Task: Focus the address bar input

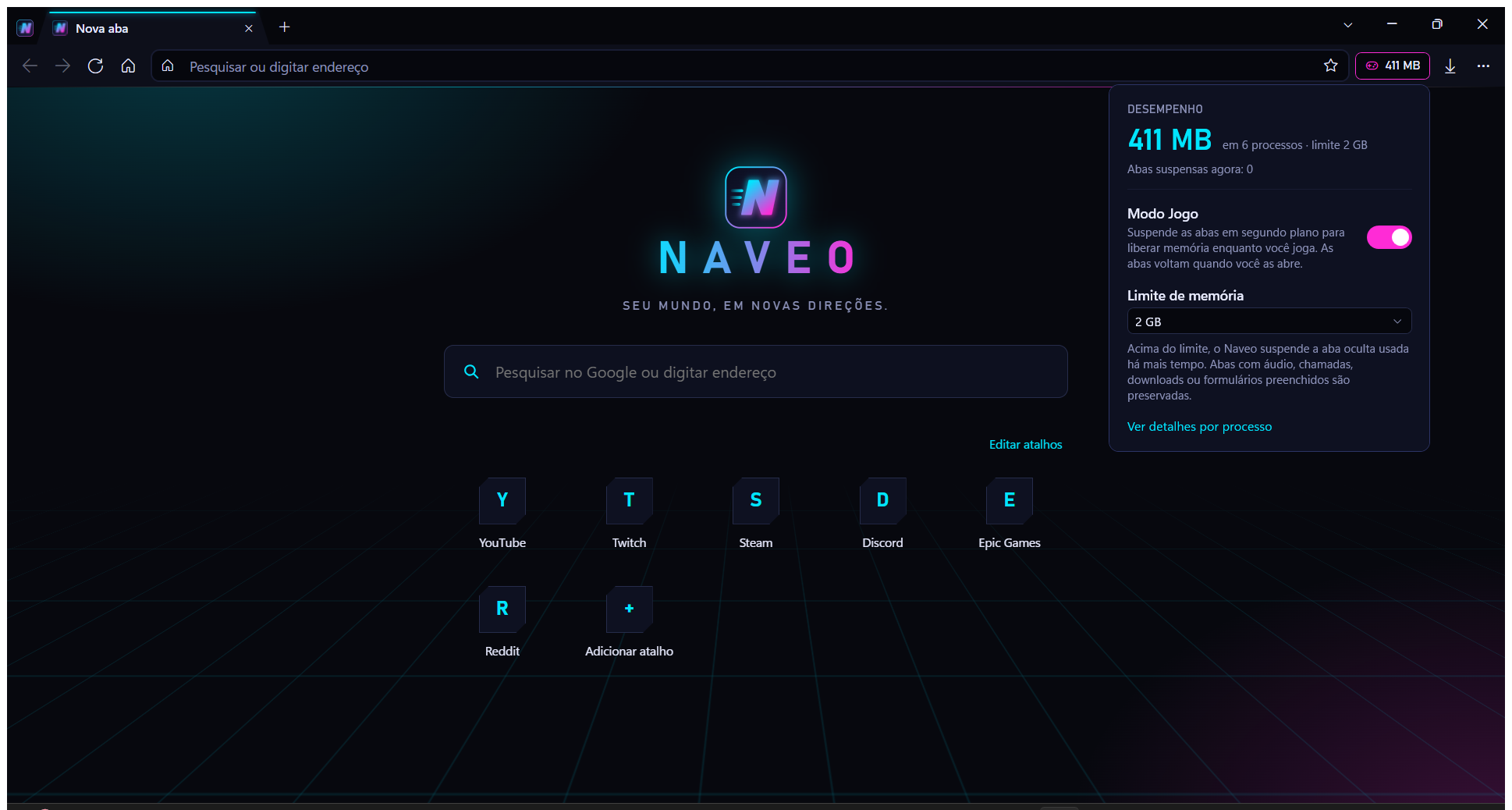Action: click(x=749, y=66)
